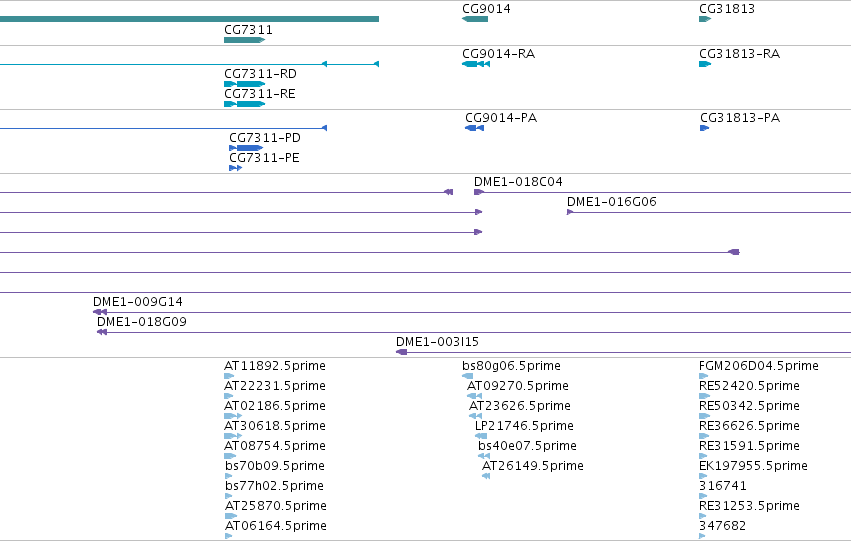The image size is (851, 541).
Task: Open the CG9014-RA transcript label
Action: point(498,54)
